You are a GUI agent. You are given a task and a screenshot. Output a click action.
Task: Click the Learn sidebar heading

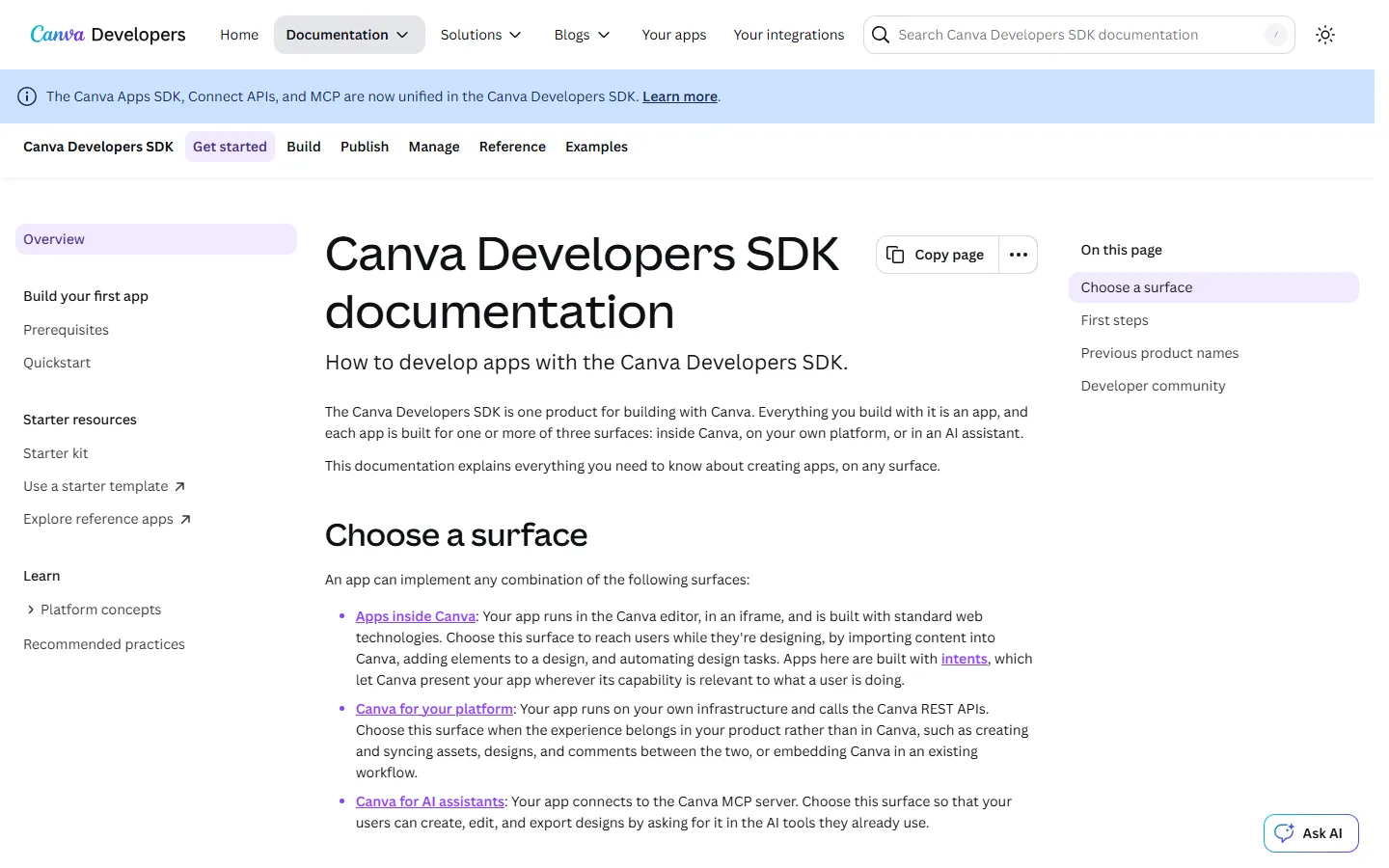click(x=41, y=576)
